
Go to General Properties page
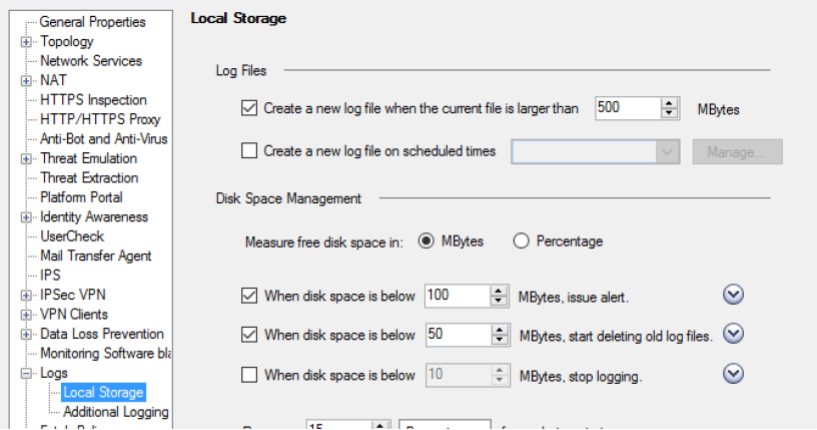coord(92,22)
